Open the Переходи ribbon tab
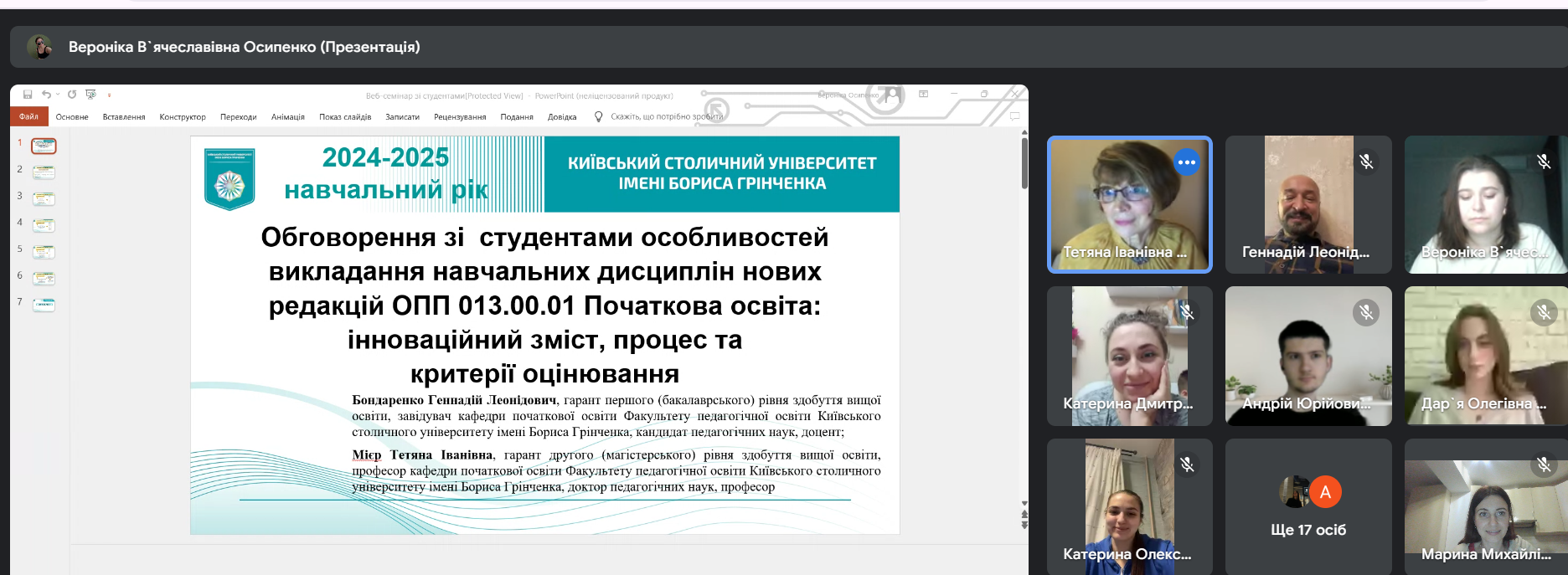 coord(239,117)
